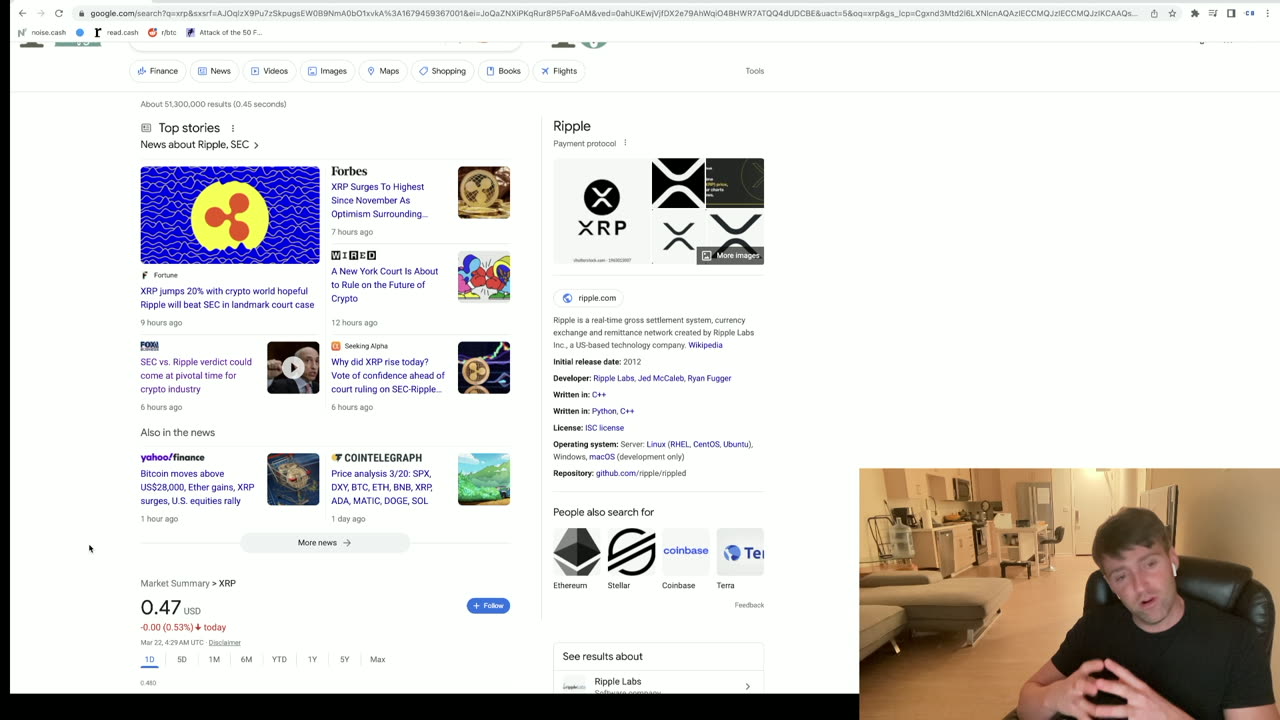Click the Forbes article coin thumbnail
This screenshot has width=1280, height=720.
coord(484,192)
